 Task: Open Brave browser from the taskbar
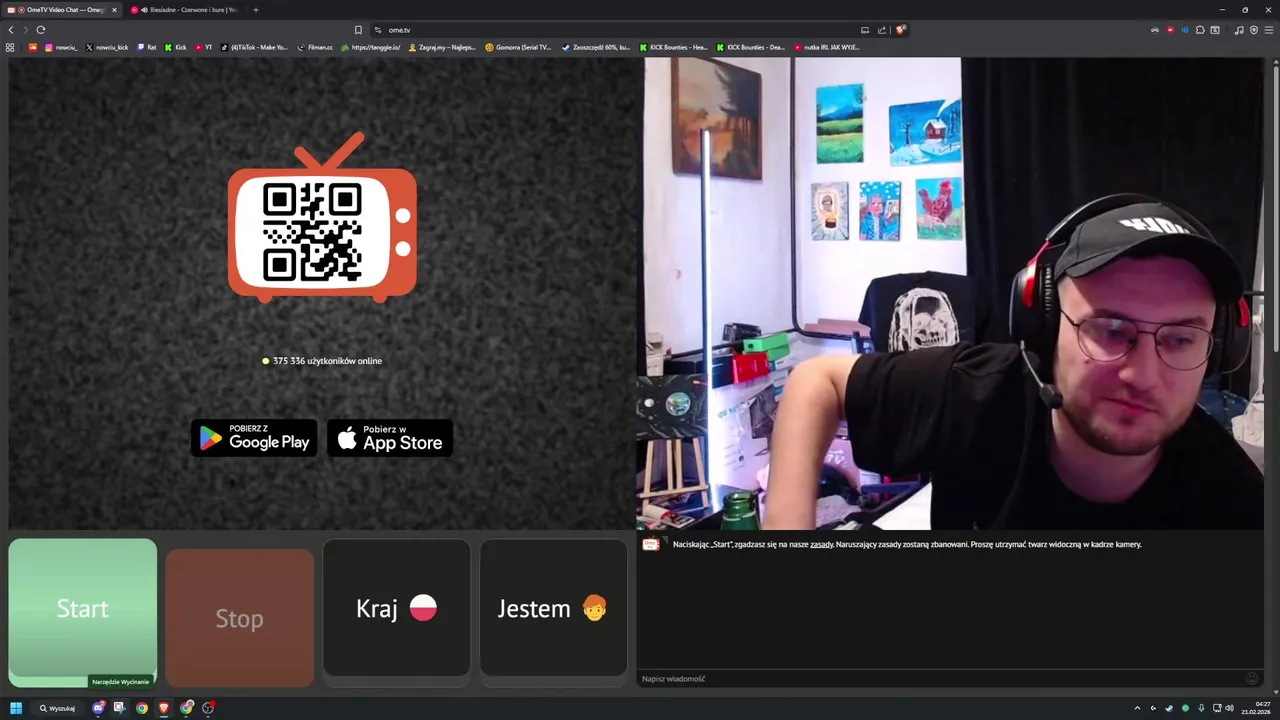pos(164,708)
